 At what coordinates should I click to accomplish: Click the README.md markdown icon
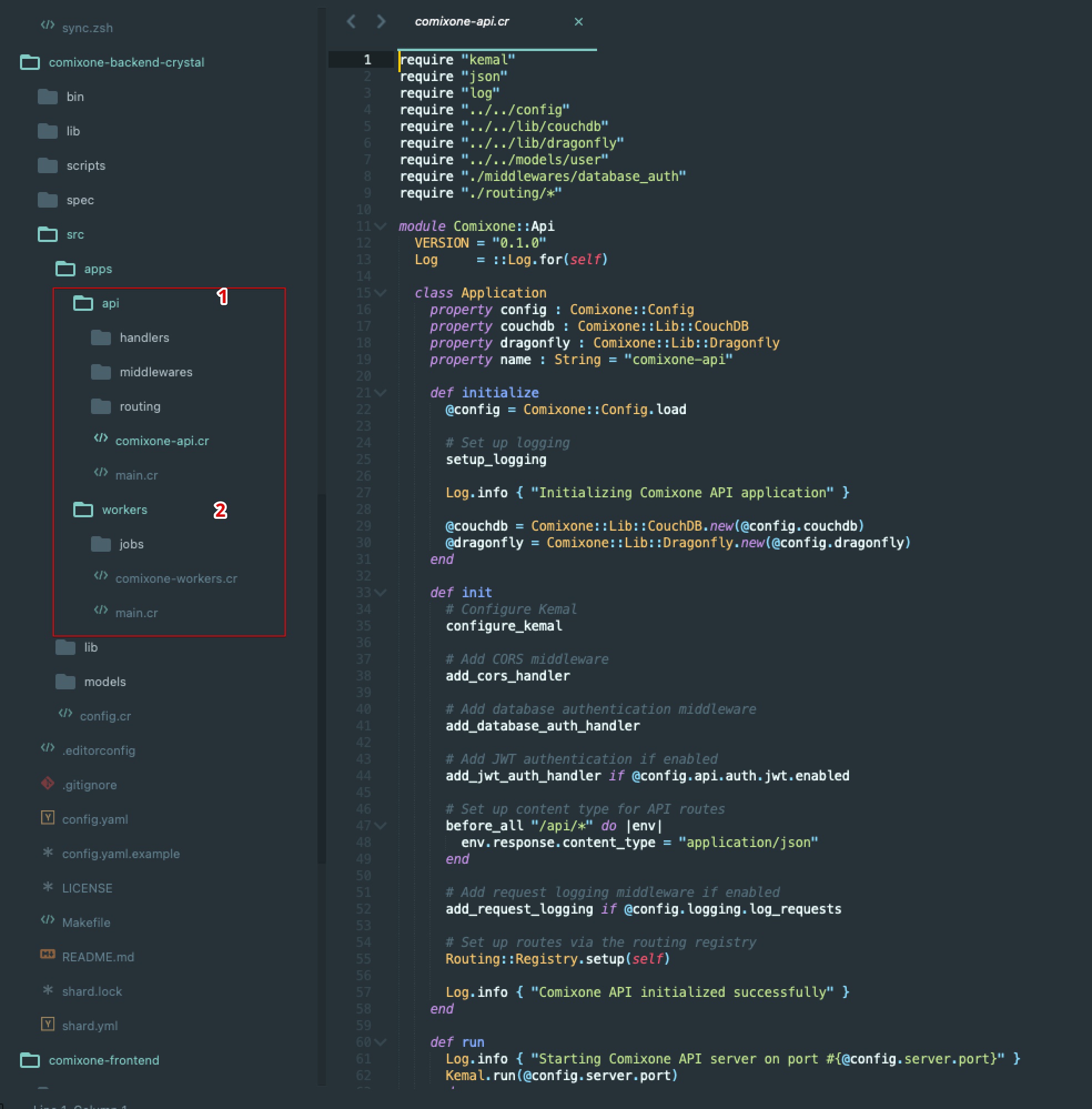(48, 955)
